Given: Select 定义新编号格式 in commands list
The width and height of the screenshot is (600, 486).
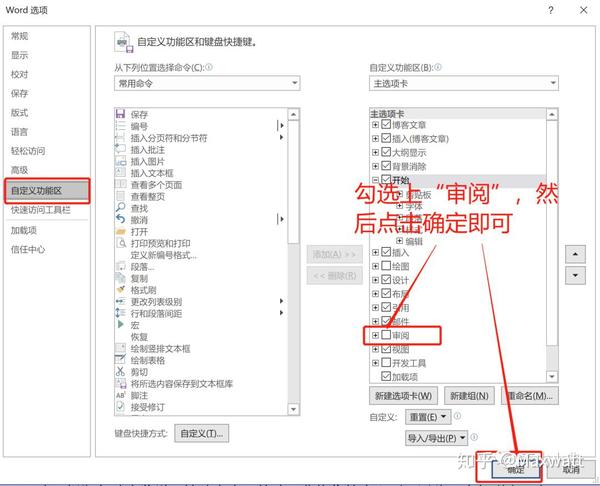Looking at the screenshot, I should pos(163,255).
